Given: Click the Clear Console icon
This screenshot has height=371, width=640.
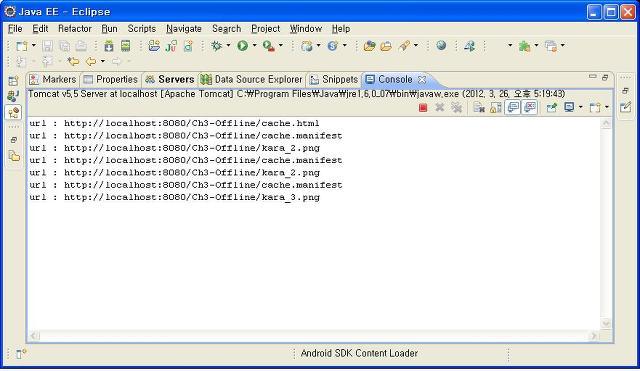Looking at the screenshot, I should 479,107.
